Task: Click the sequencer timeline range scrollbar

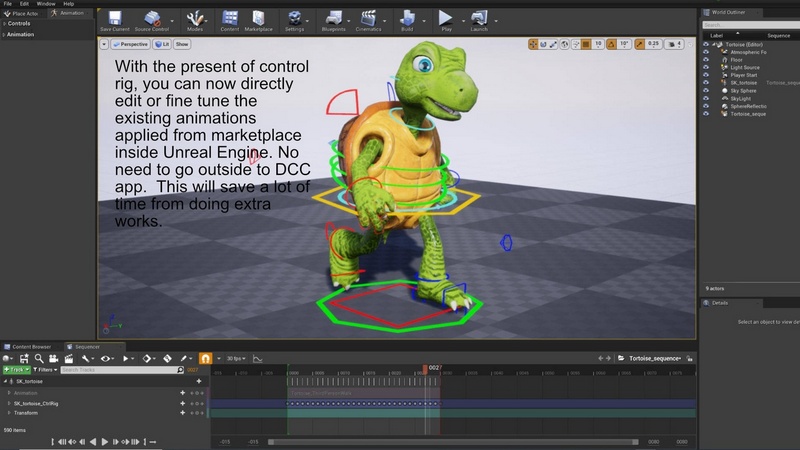Action: pyautogui.click(x=452, y=441)
